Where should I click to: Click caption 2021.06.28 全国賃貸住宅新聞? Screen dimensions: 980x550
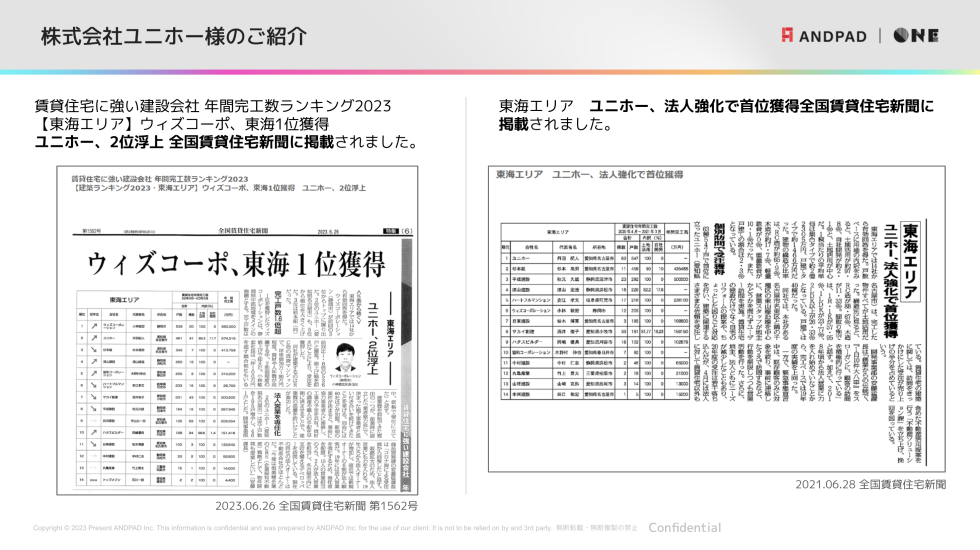[871, 484]
